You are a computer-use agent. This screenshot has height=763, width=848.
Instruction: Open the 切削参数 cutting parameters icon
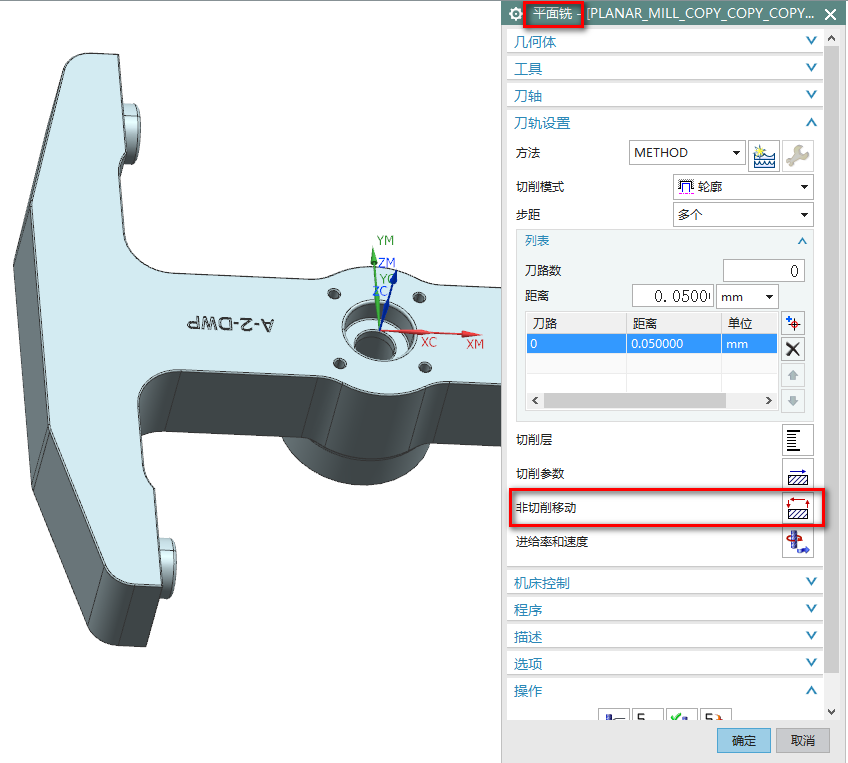(797, 474)
